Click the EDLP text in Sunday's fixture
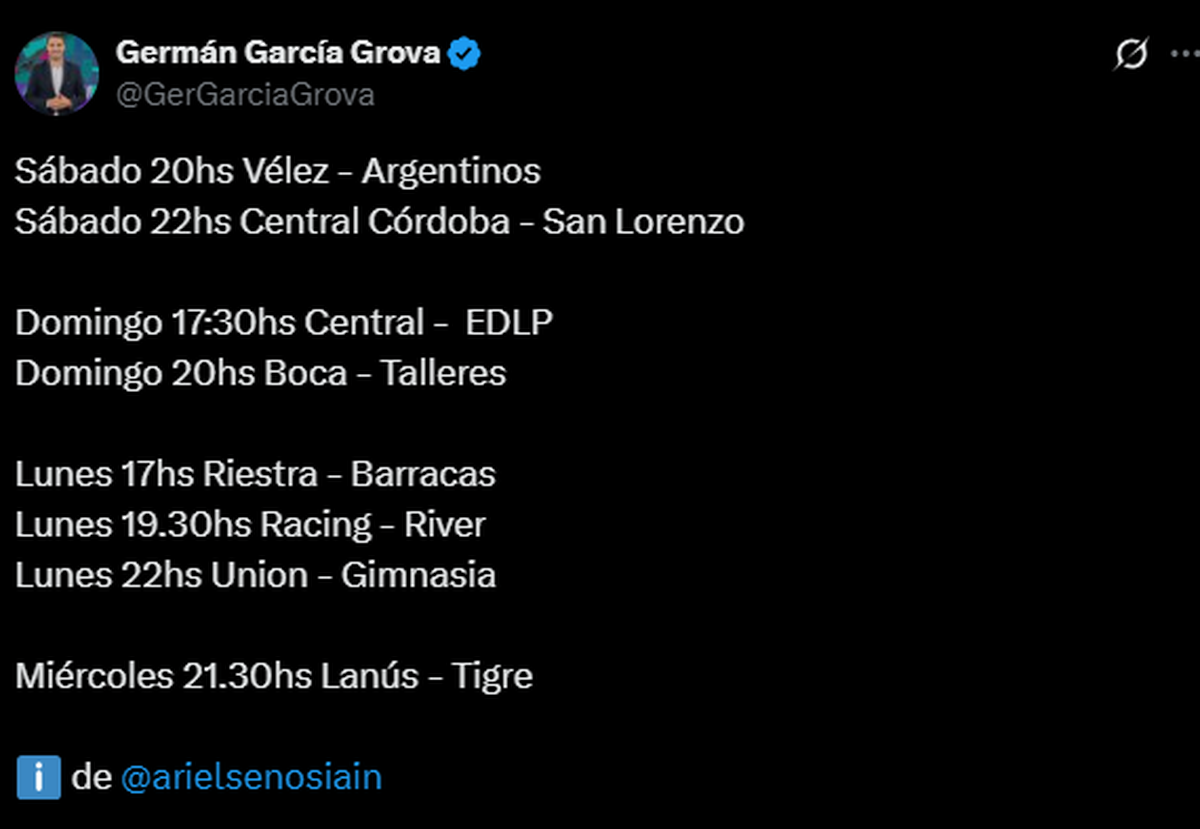1200x829 pixels. [509, 323]
